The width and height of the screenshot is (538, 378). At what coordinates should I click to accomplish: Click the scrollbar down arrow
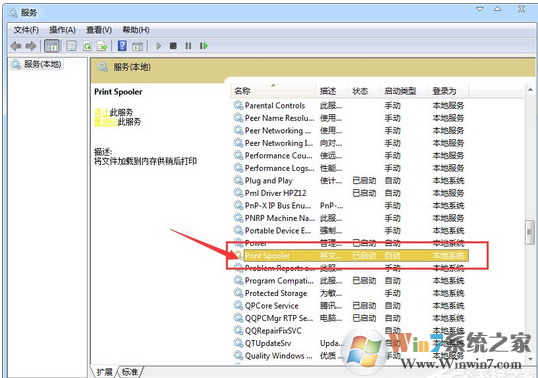coord(530,359)
